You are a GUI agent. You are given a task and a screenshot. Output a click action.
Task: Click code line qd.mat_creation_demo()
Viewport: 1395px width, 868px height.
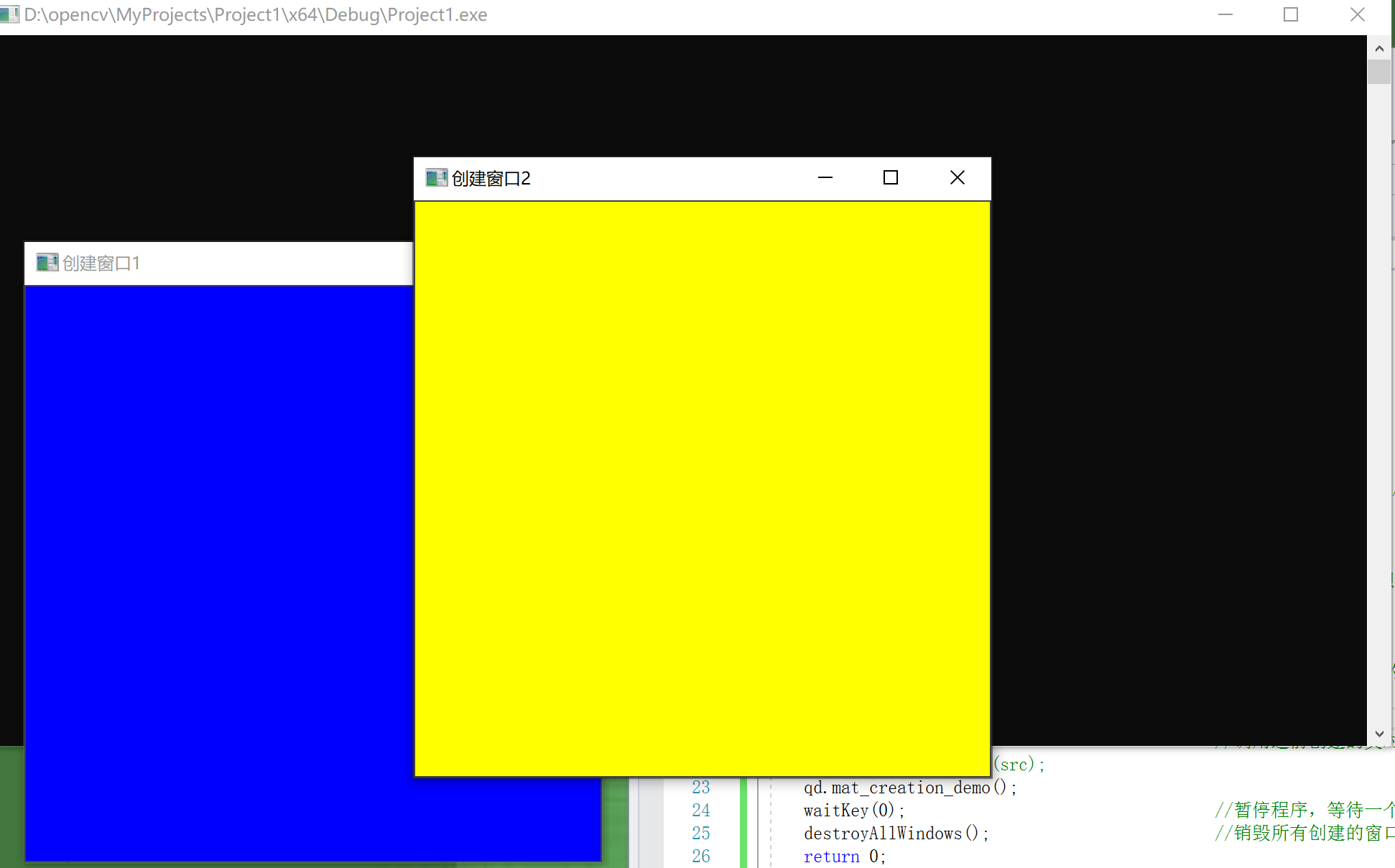[x=910, y=788]
